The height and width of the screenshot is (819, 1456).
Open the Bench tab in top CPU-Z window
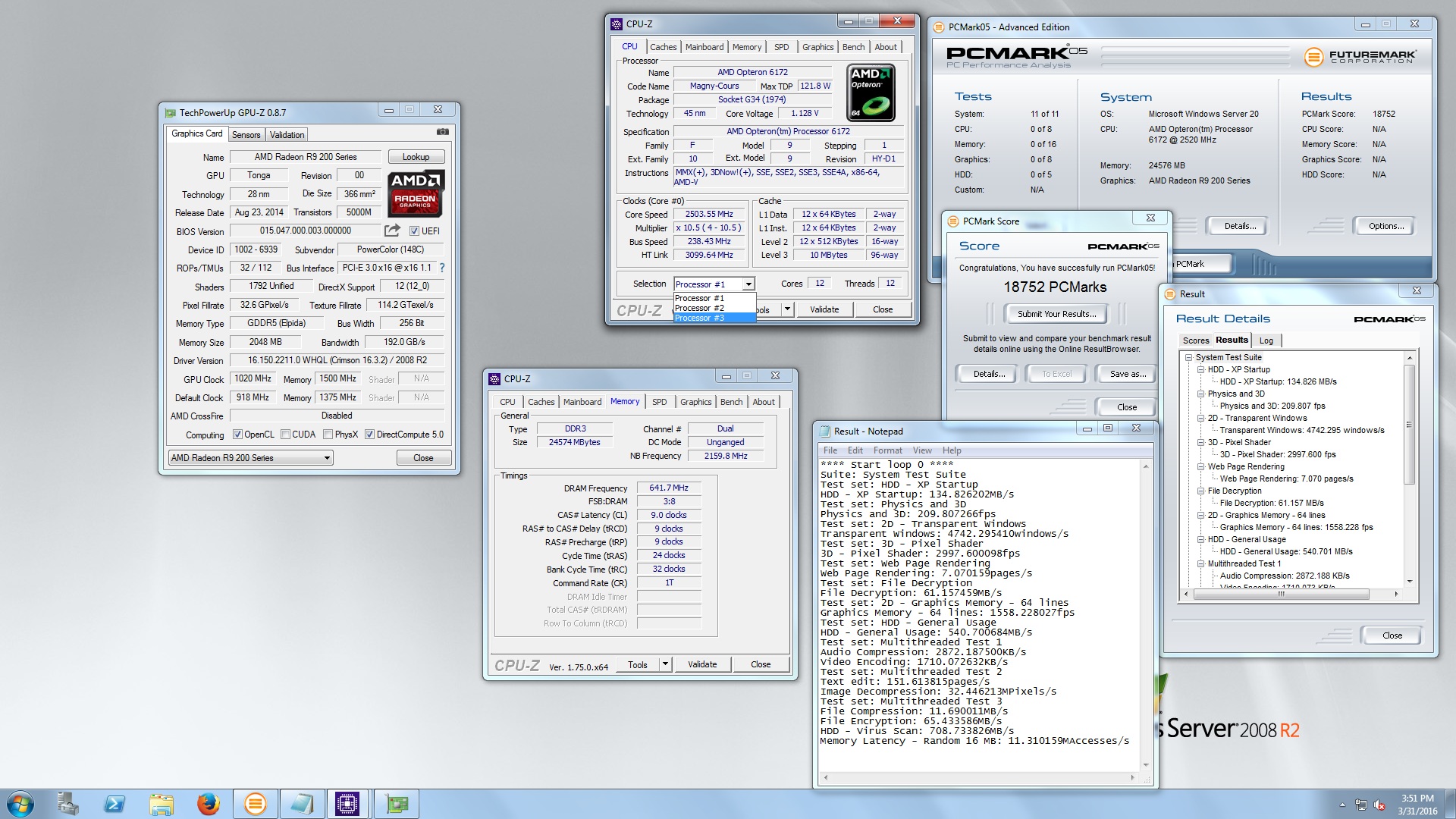[x=853, y=47]
